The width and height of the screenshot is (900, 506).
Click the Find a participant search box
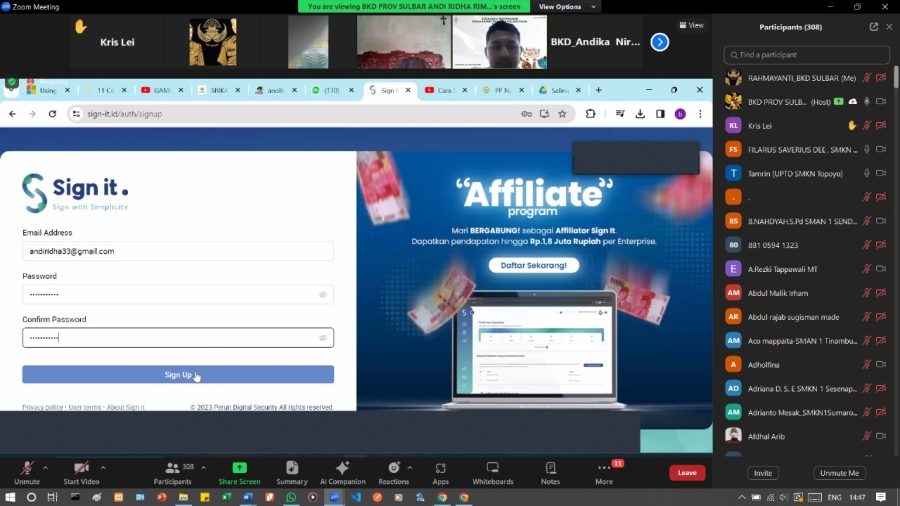click(x=806, y=55)
